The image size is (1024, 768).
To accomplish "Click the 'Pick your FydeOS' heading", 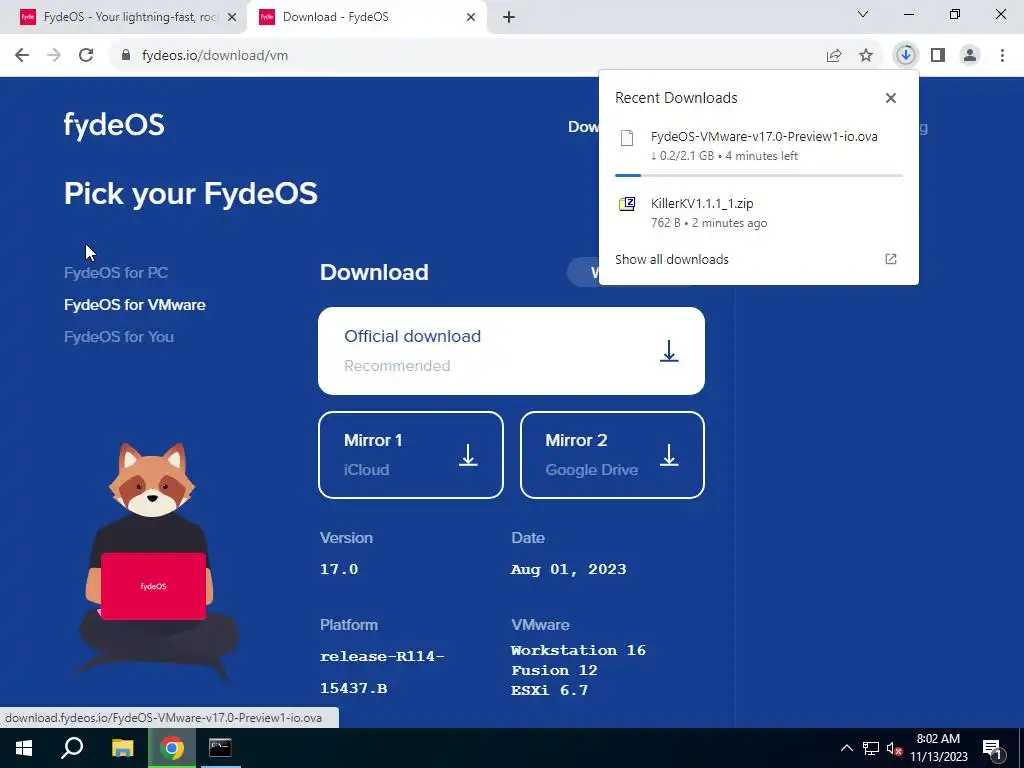I will pyautogui.click(x=191, y=194).
